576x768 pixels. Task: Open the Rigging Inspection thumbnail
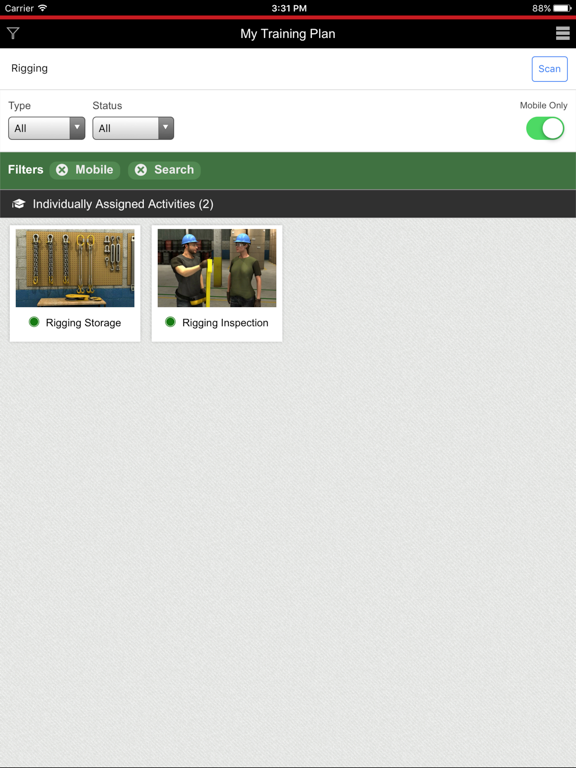pyautogui.click(x=217, y=268)
